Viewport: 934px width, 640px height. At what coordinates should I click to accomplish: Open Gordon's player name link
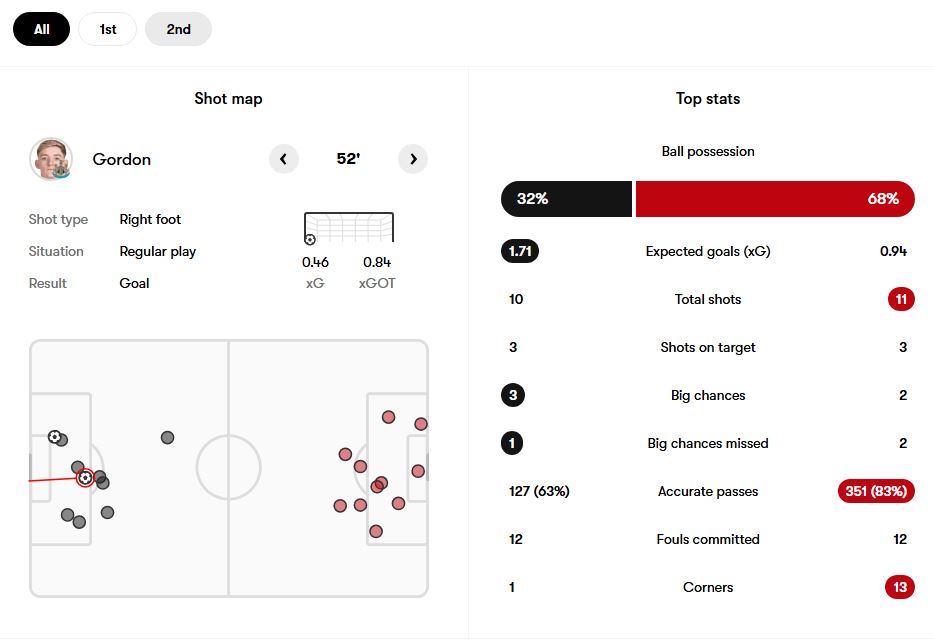coord(122,159)
